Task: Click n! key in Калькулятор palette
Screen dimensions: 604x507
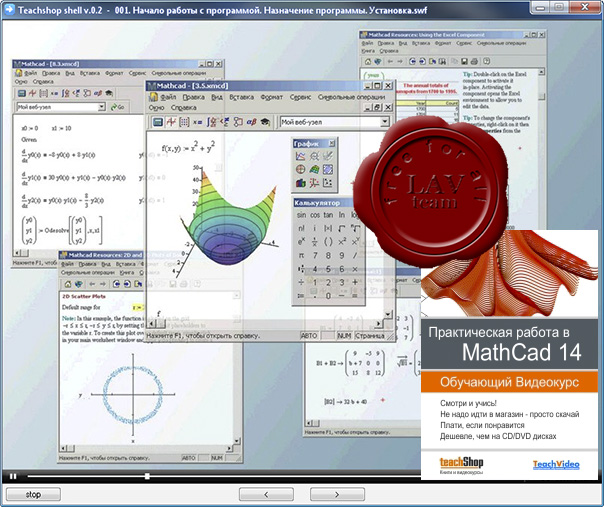Action: click(x=301, y=228)
